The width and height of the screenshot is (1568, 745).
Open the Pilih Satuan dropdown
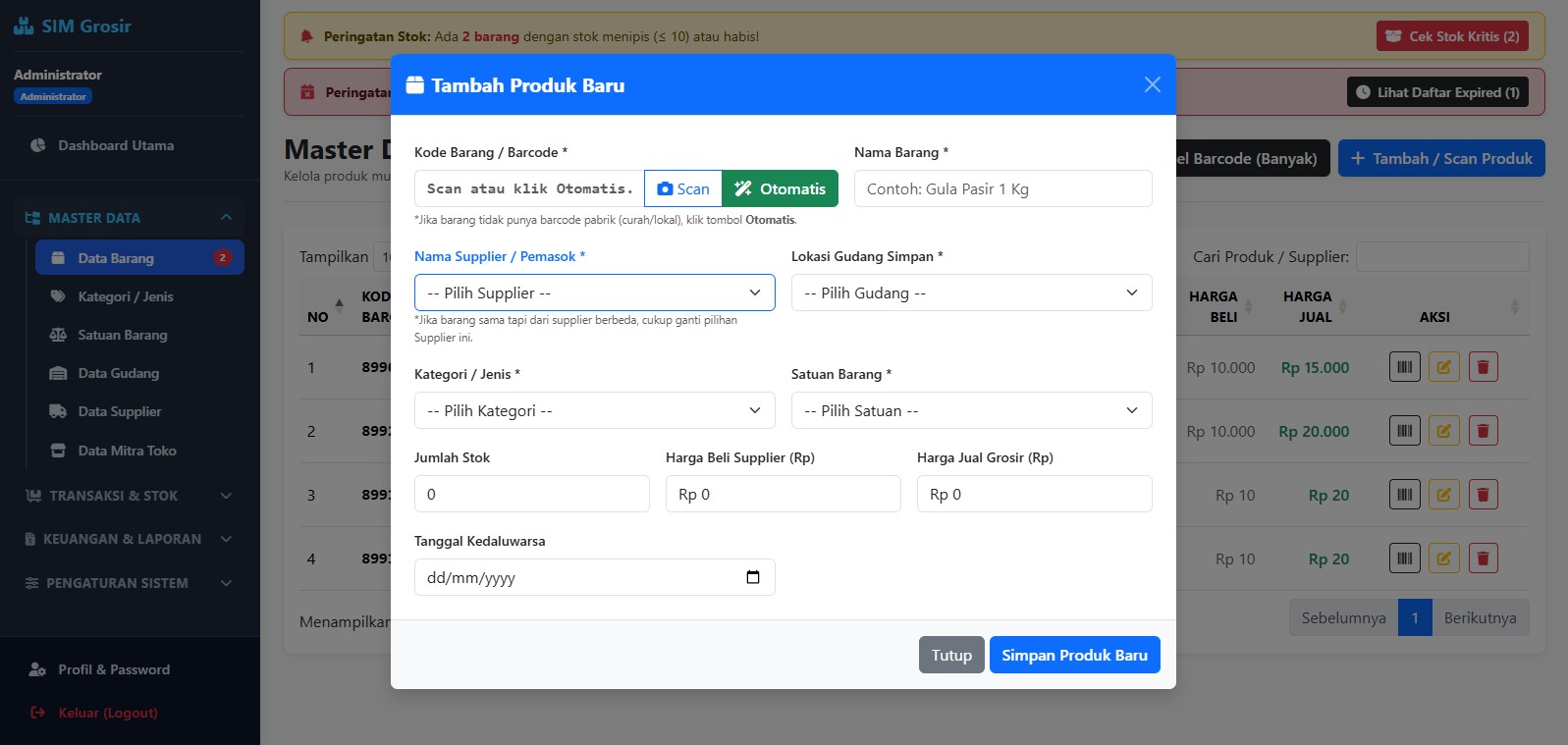[x=972, y=410]
